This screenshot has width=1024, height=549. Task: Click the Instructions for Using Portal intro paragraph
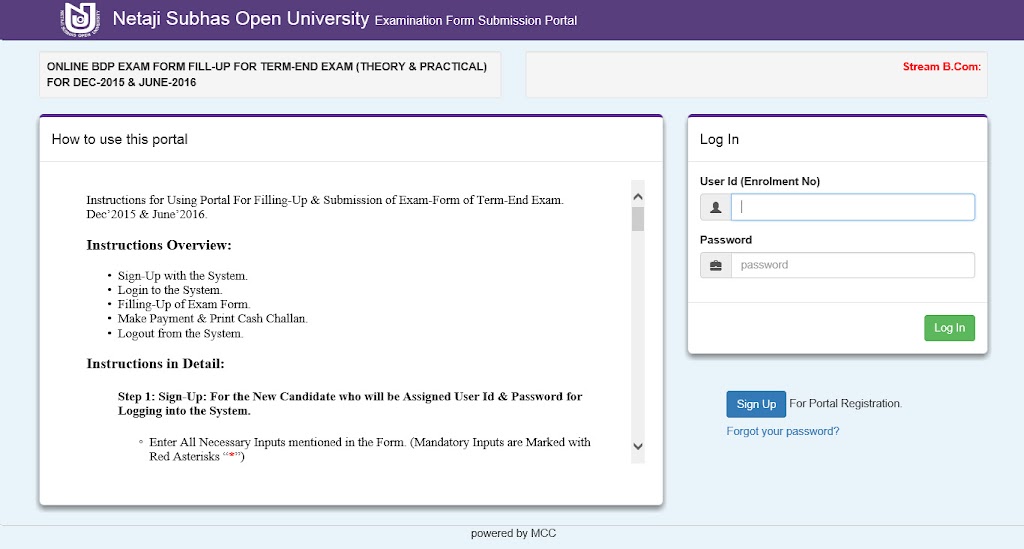pos(325,207)
